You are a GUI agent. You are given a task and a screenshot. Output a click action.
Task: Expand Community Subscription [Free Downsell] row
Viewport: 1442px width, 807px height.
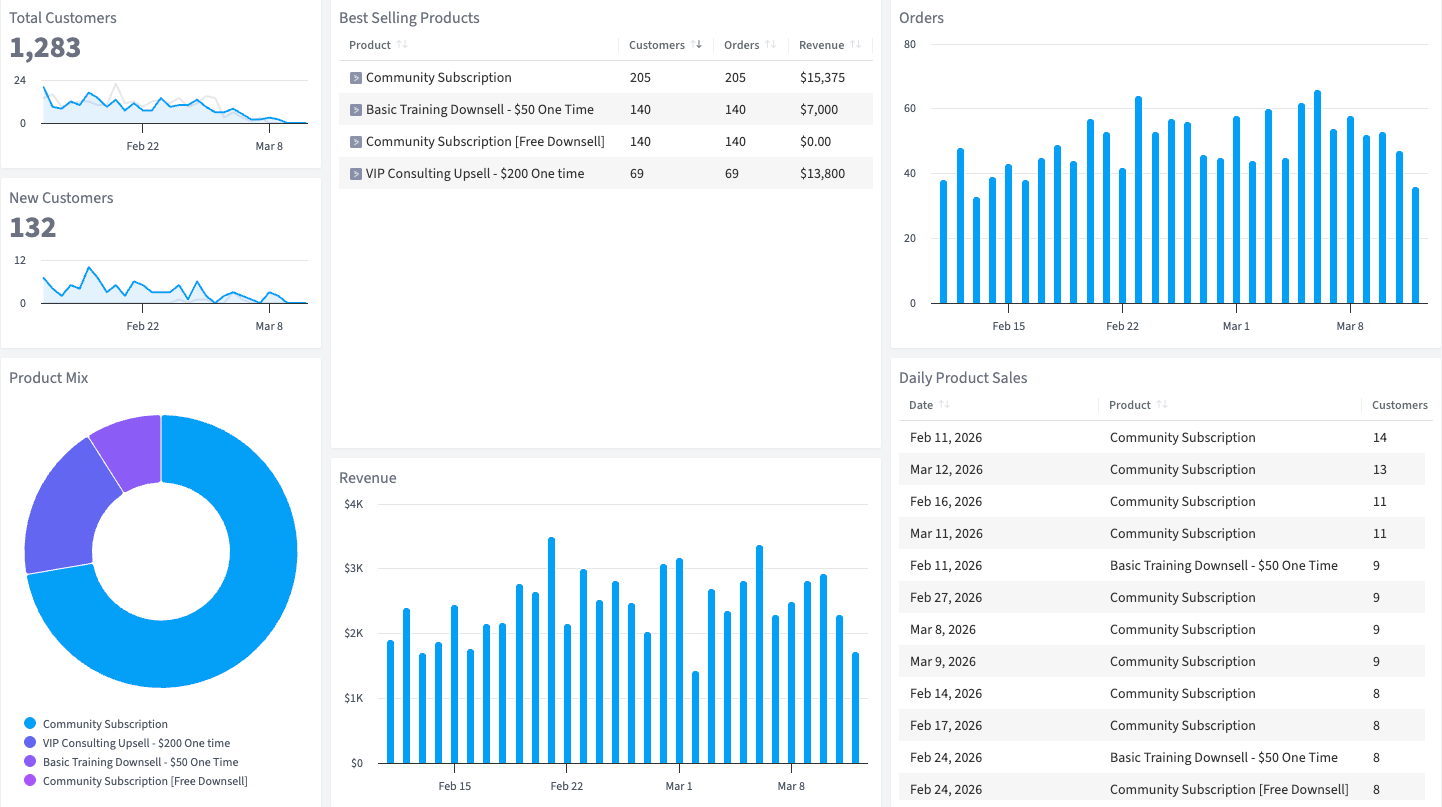tap(355, 142)
